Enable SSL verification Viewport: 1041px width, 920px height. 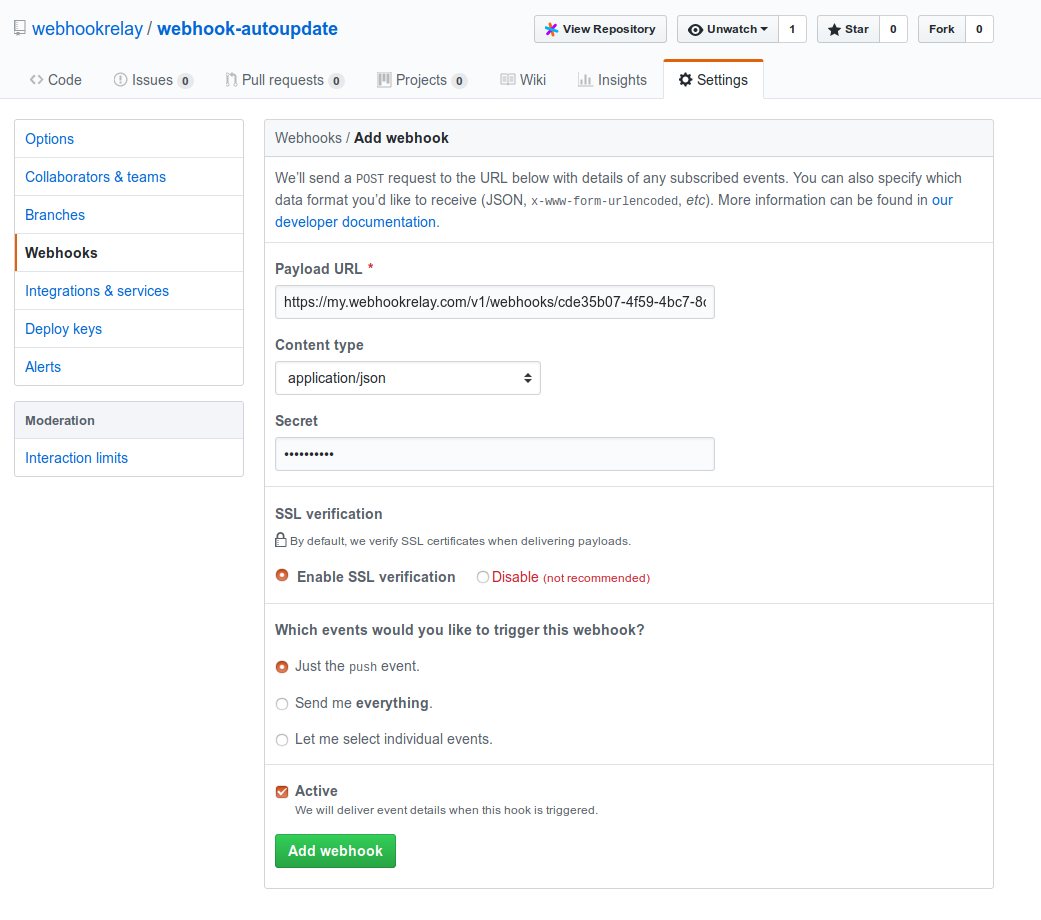point(282,577)
